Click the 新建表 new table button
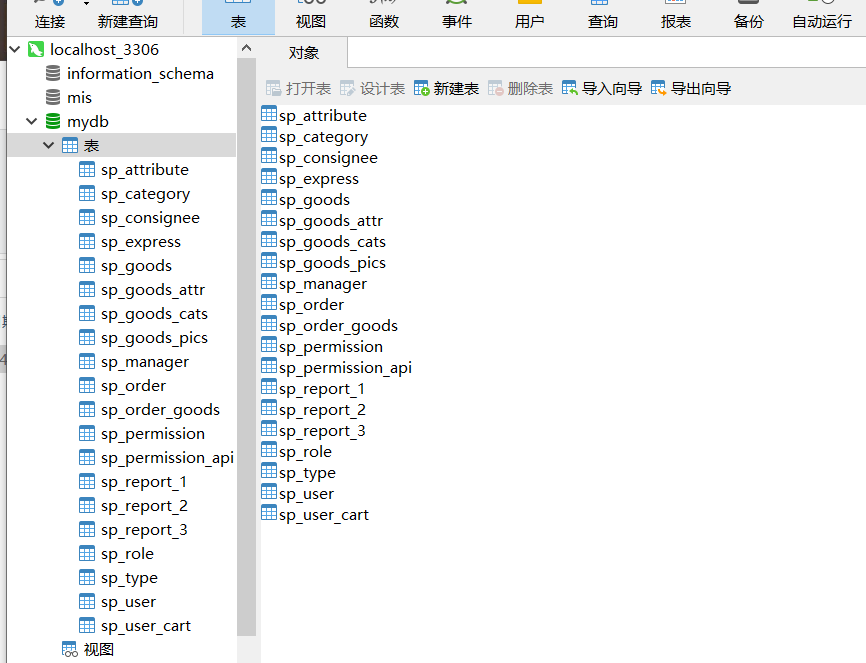866x663 pixels. point(446,88)
